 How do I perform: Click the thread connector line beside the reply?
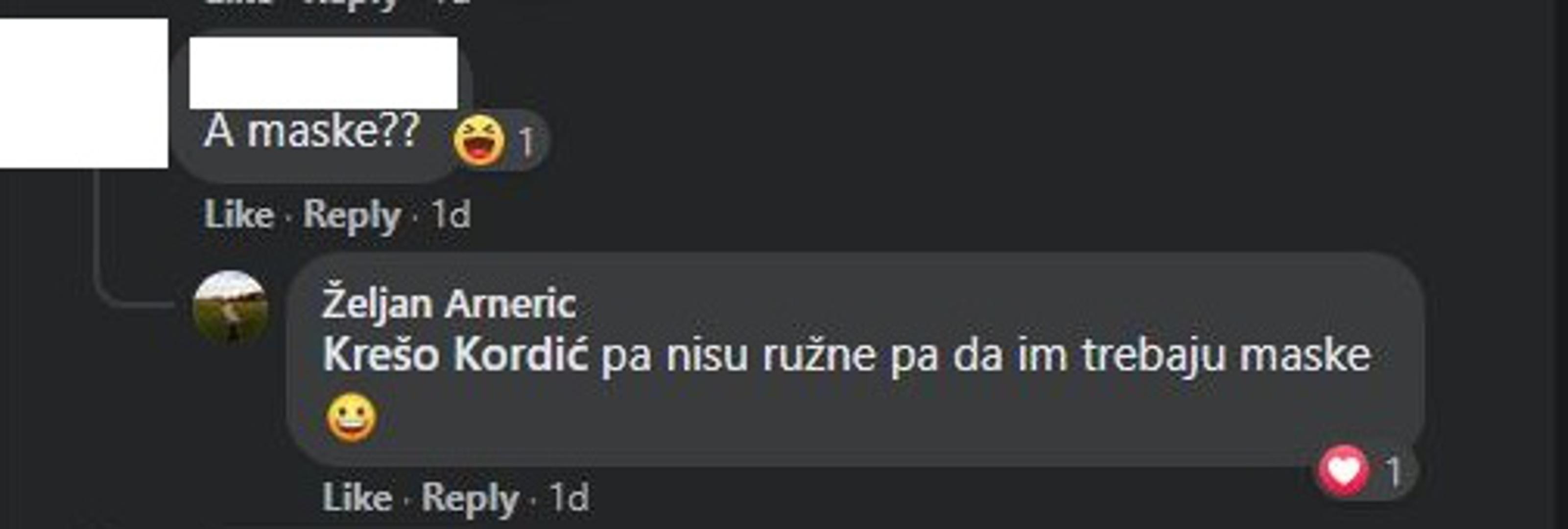tap(131, 238)
